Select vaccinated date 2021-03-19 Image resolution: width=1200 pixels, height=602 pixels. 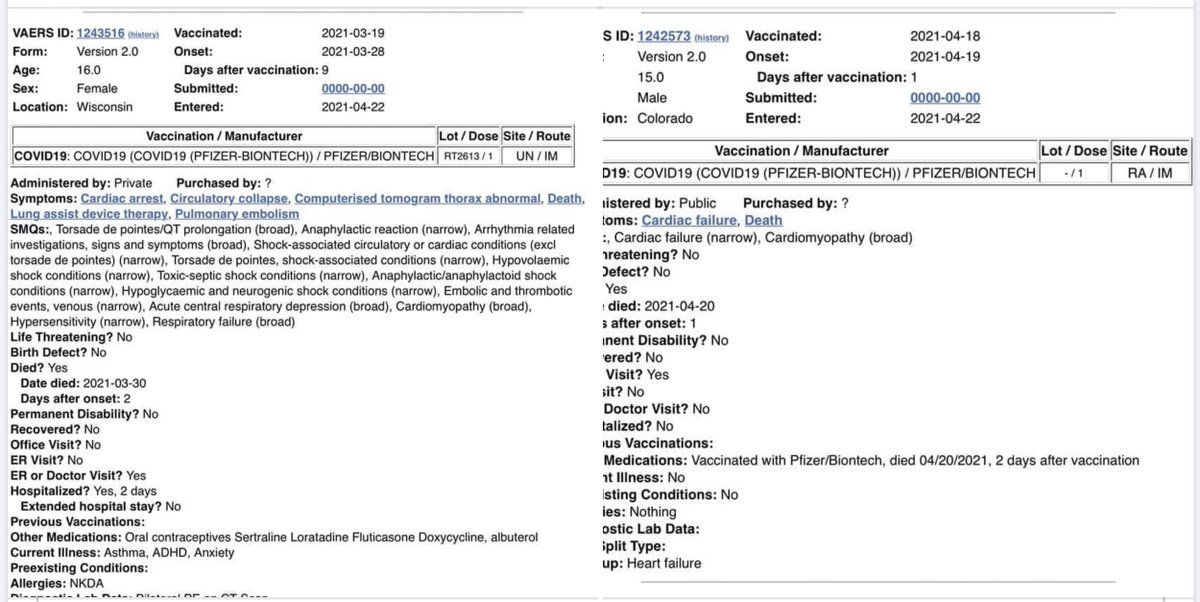tap(354, 33)
